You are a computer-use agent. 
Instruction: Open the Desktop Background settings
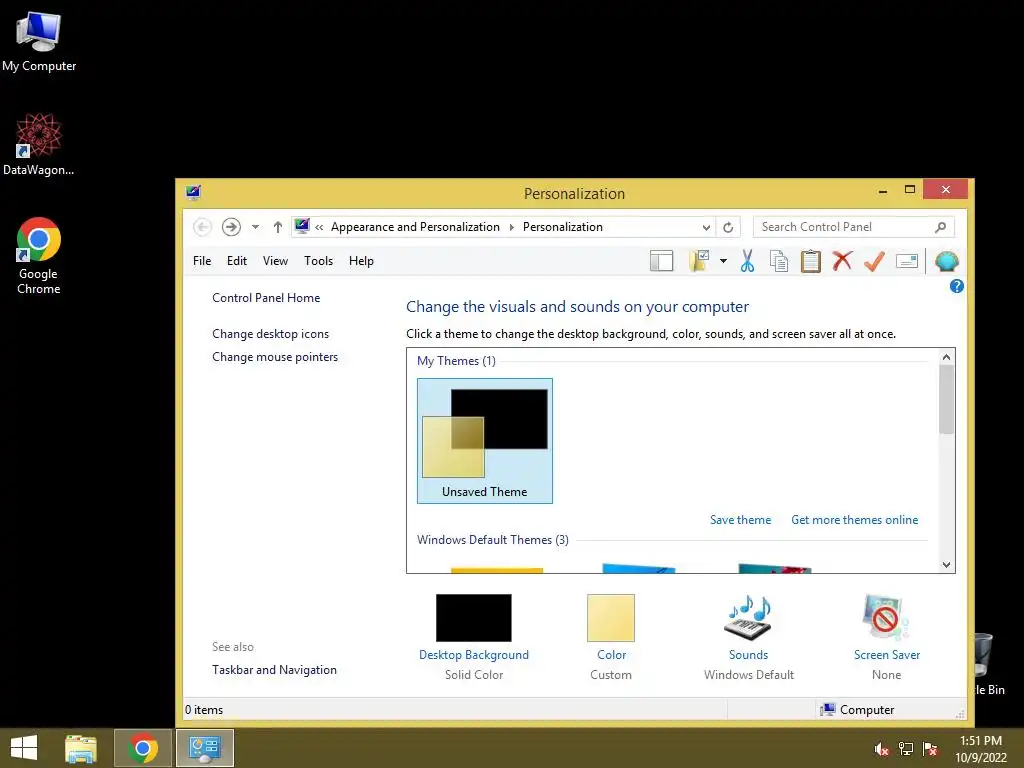coord(473,618)
